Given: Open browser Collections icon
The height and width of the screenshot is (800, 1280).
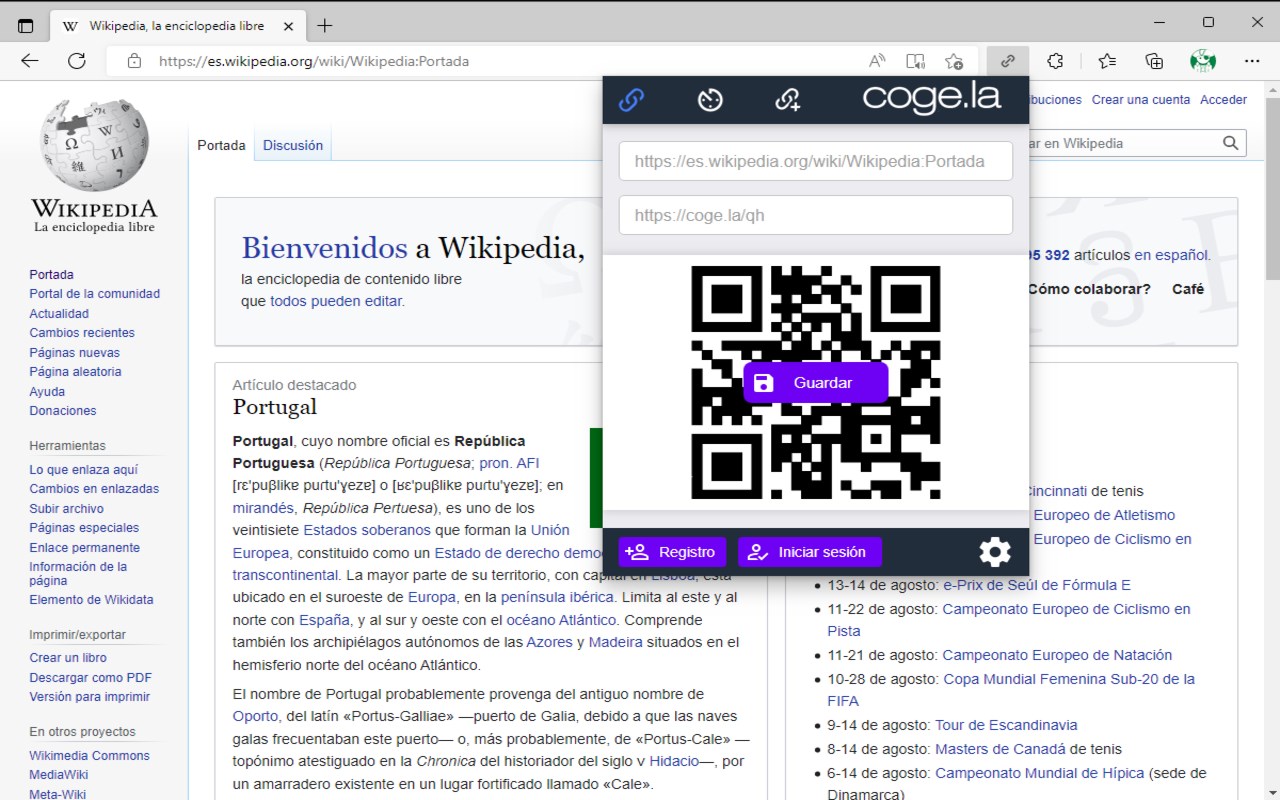Looking at the screenshot, I should (x=1155, y=61).
